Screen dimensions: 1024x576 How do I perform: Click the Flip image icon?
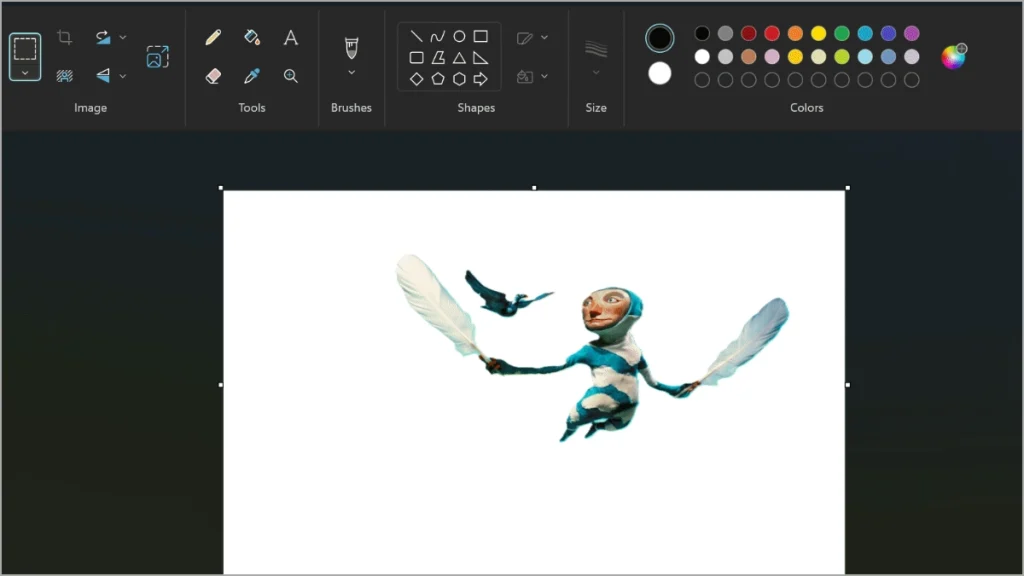pos(103,76)
